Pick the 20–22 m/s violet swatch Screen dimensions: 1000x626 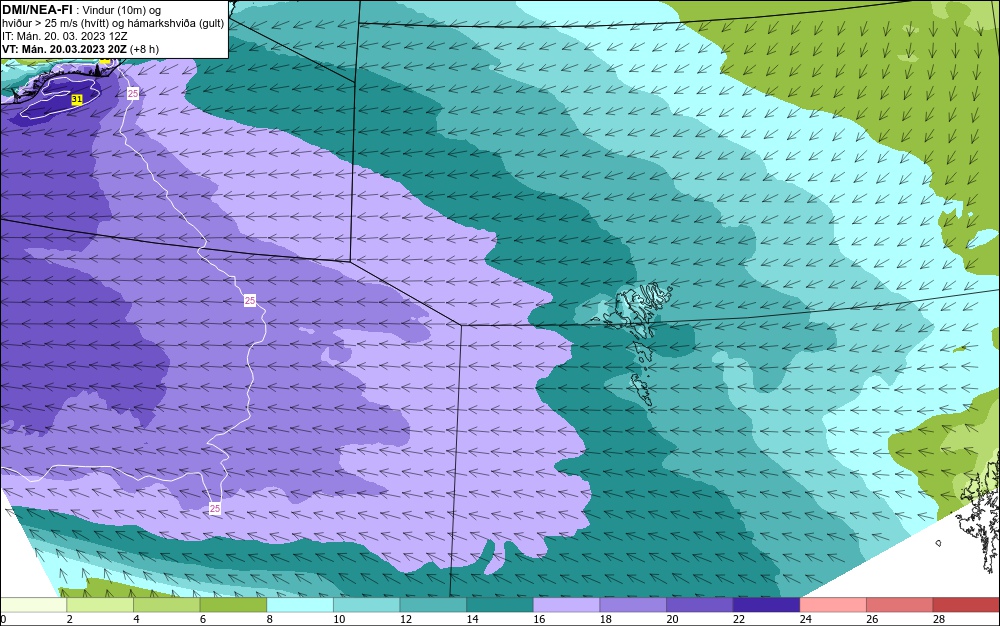pos(700,605)
